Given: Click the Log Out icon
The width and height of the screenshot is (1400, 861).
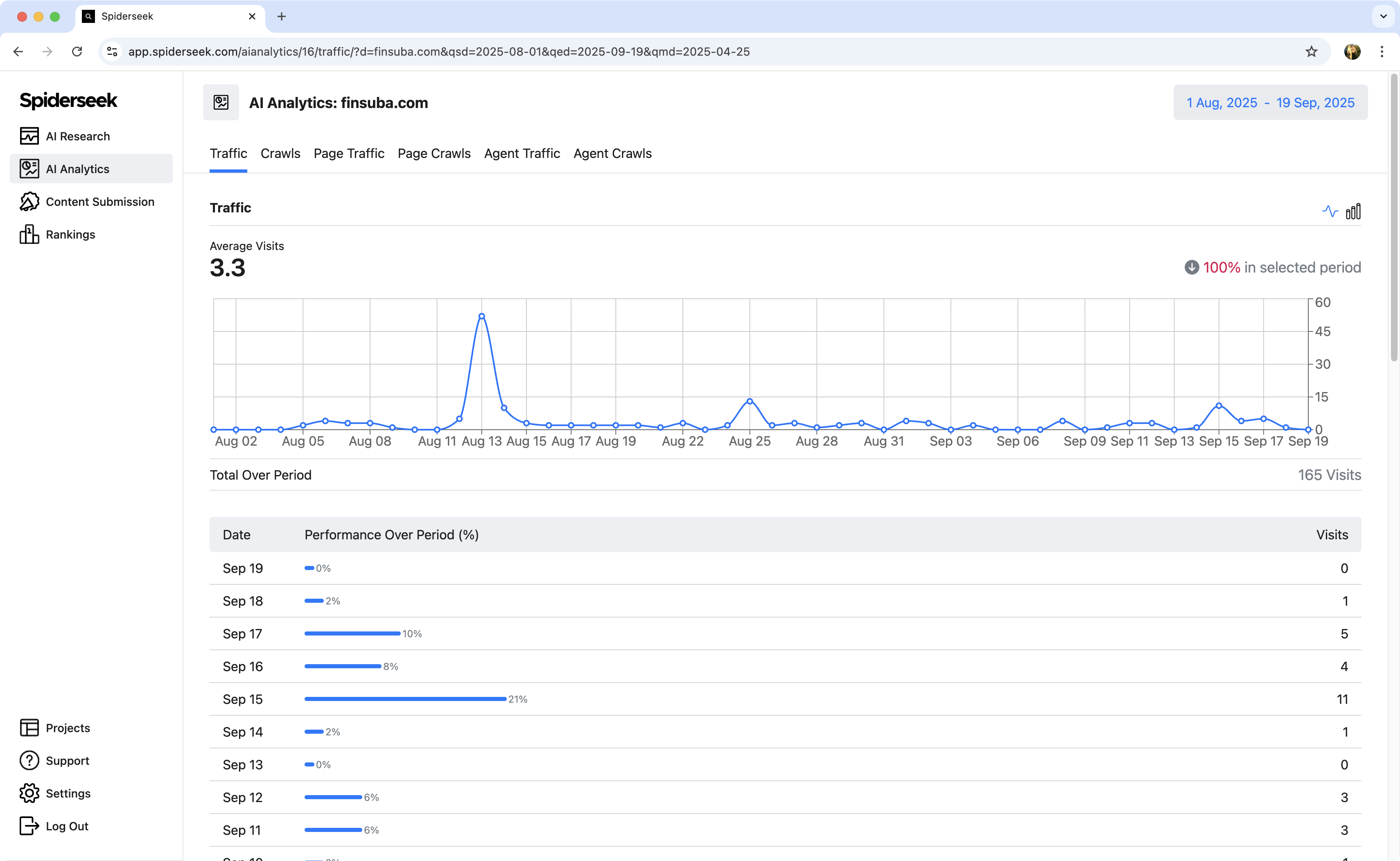Looking at the screenshot, I should [x=29, y=826].
